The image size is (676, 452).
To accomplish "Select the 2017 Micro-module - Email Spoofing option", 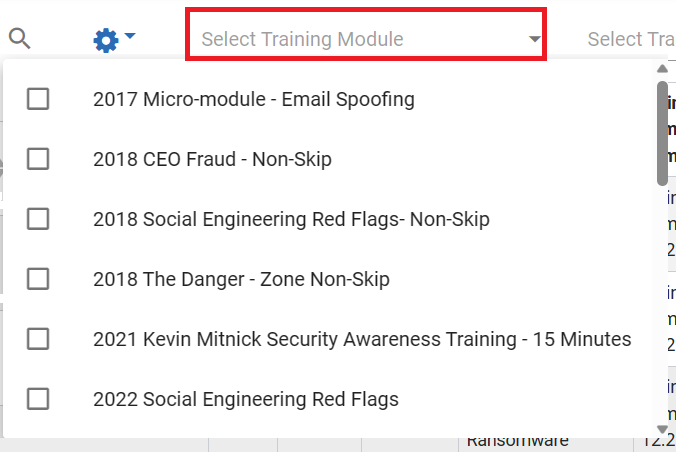I will tap(254, 99).
